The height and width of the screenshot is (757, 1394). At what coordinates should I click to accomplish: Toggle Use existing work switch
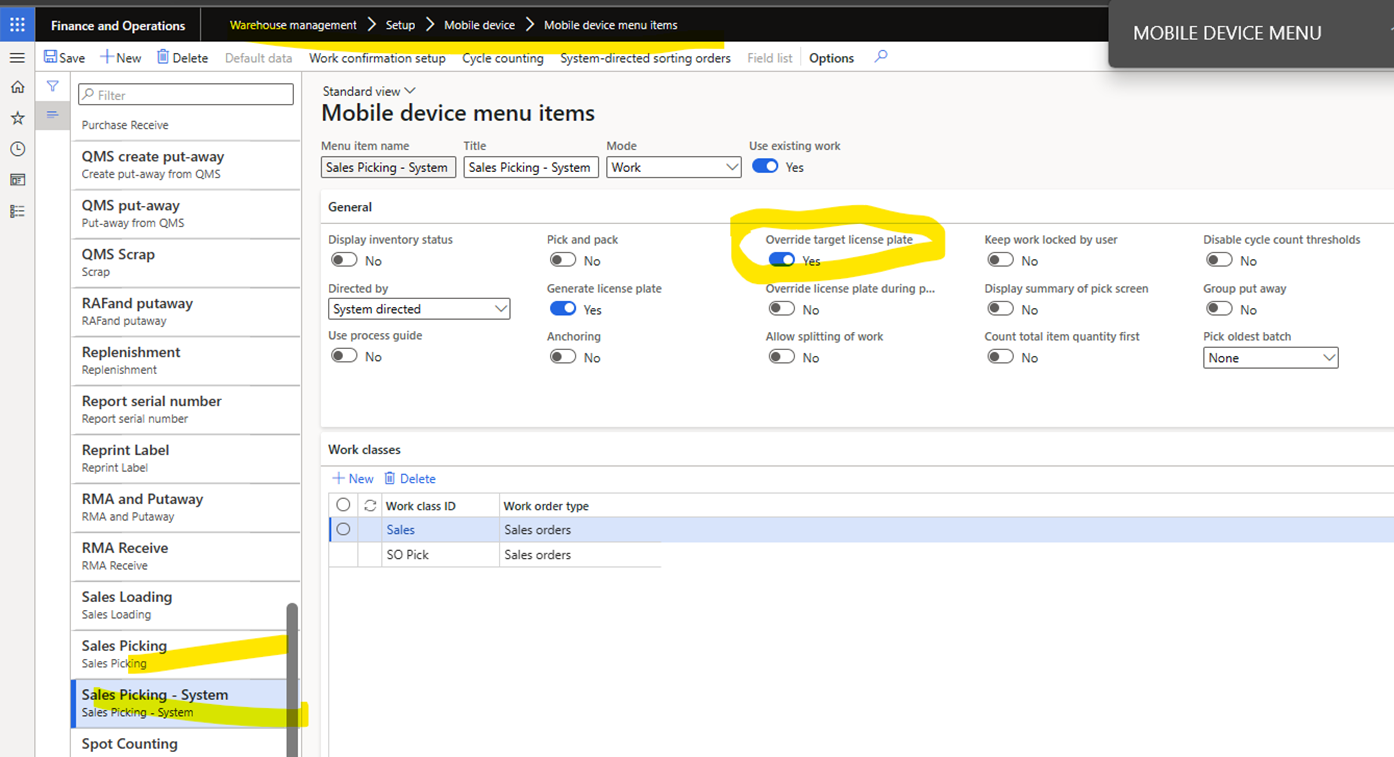(765, 167)
